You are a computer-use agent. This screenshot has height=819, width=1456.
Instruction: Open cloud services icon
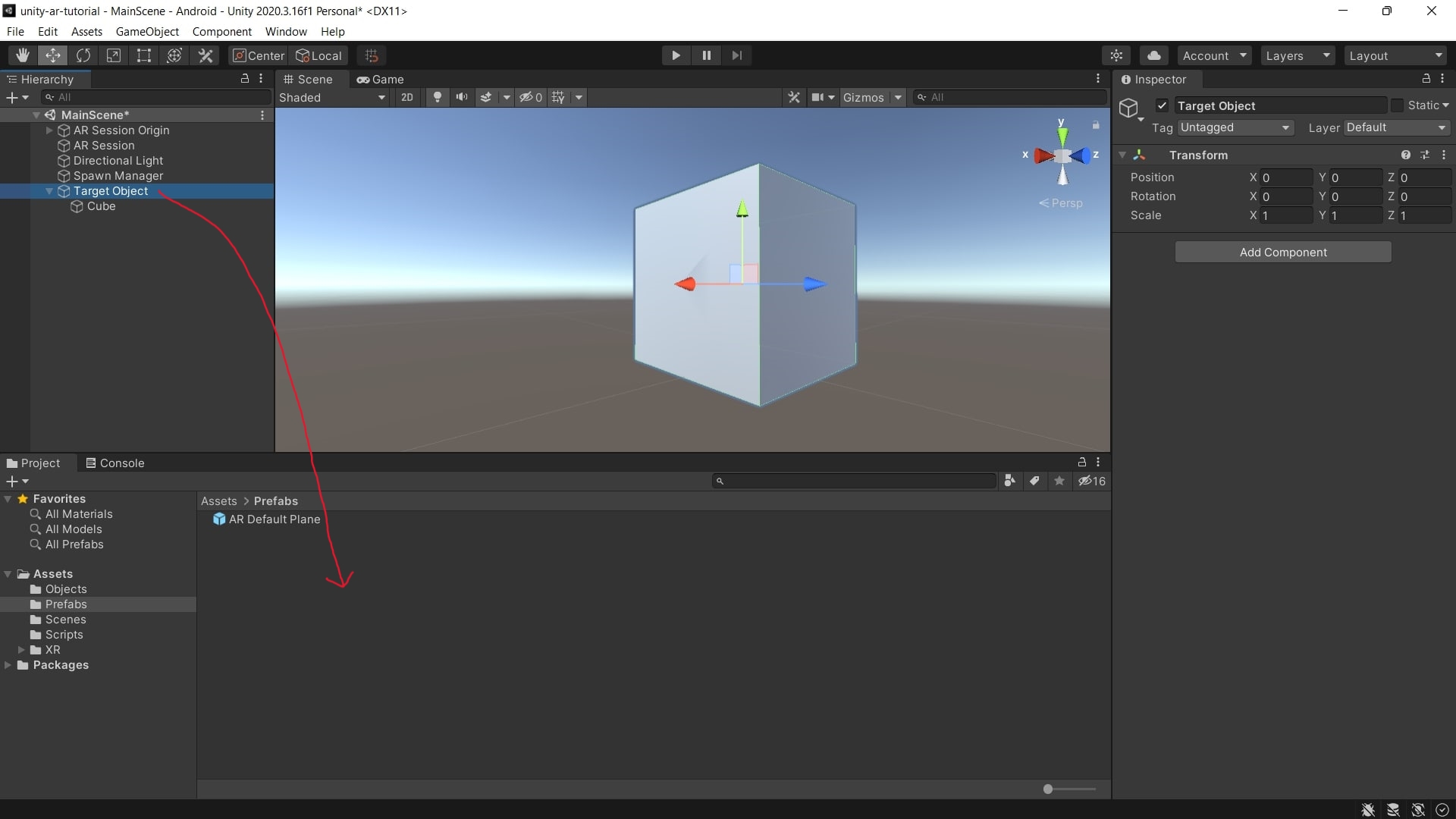(1153, 55)
